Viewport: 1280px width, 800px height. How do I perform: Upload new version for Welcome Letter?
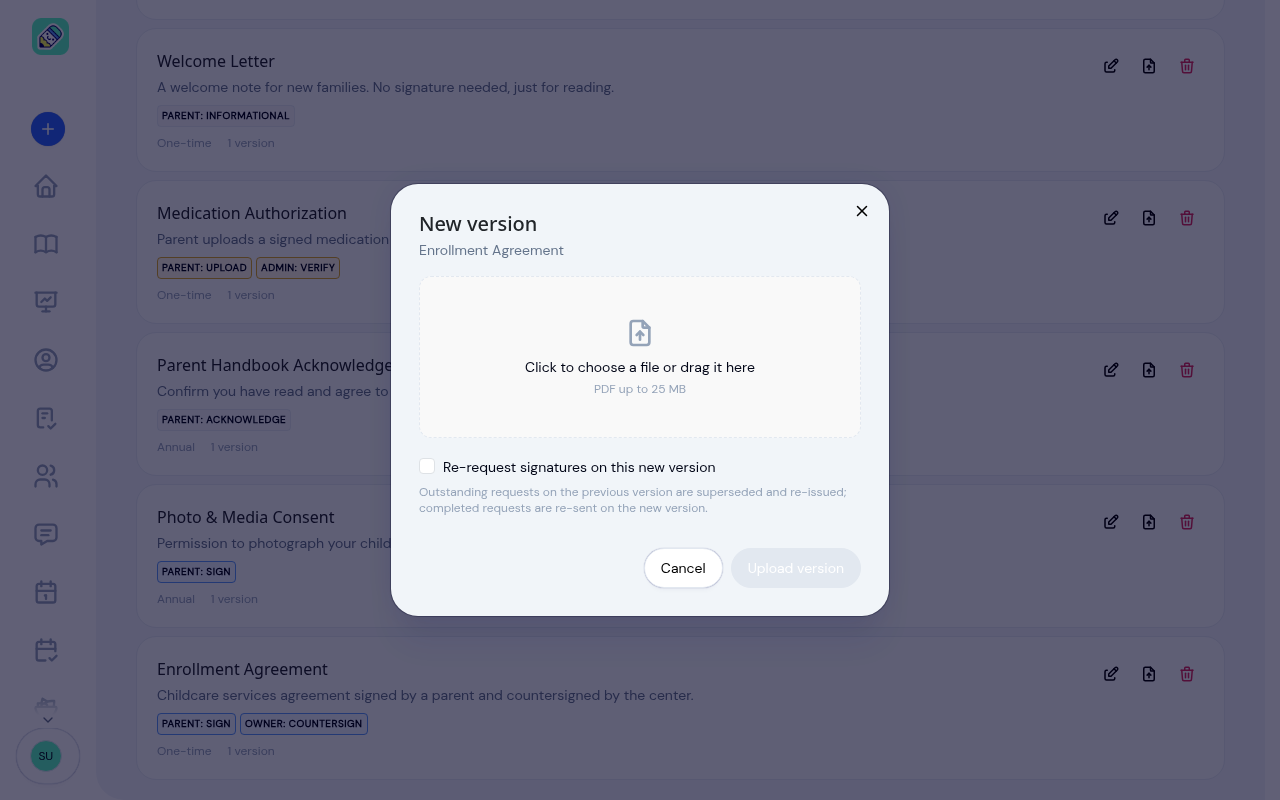point(1149,66)
